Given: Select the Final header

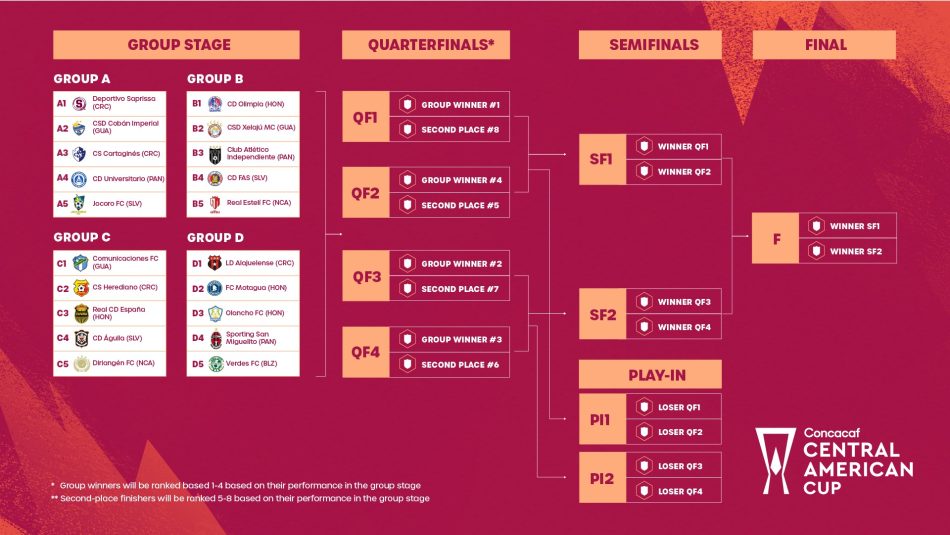Looking at the screenshot, I should click(825, 45).
